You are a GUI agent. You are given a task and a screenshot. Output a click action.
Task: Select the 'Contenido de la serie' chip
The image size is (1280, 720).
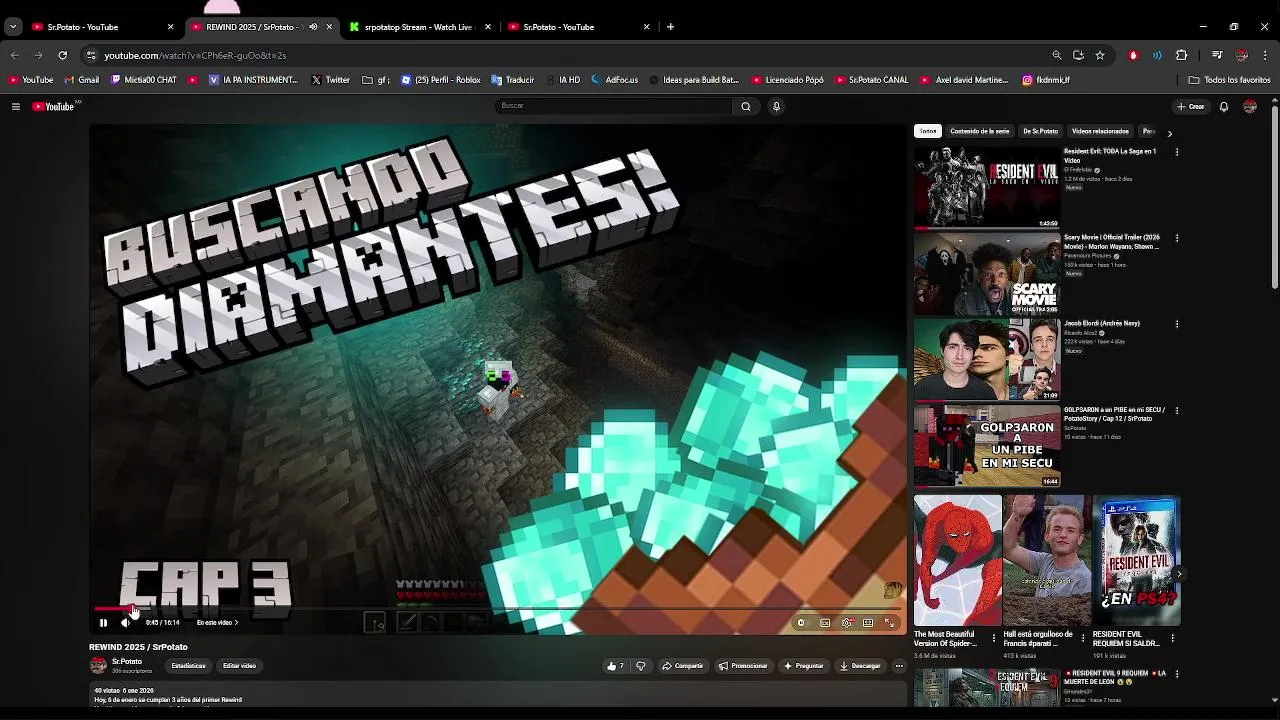pyautogui.click(x=980, y=131)
